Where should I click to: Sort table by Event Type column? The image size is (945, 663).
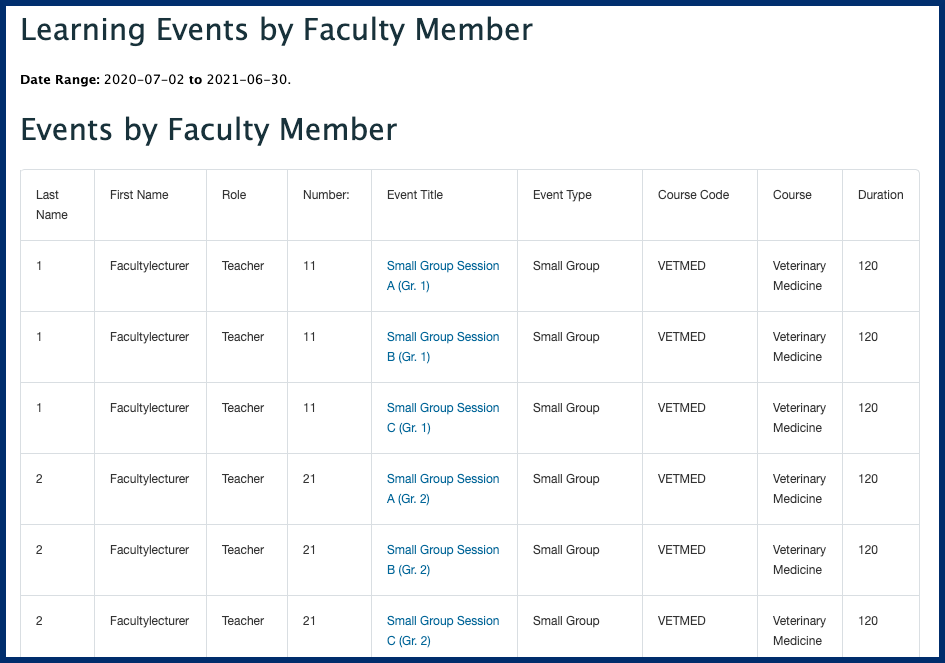(x=561, y=195)
